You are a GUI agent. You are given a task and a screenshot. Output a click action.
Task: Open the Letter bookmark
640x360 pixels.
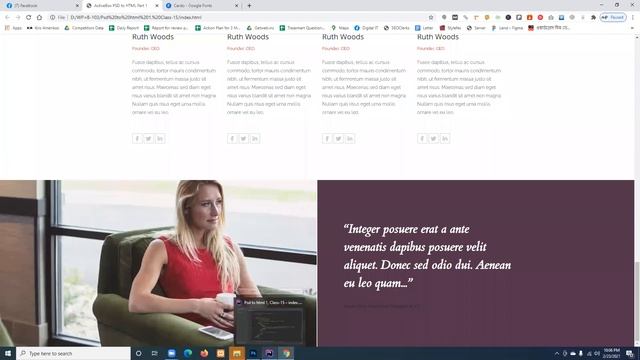424,28
